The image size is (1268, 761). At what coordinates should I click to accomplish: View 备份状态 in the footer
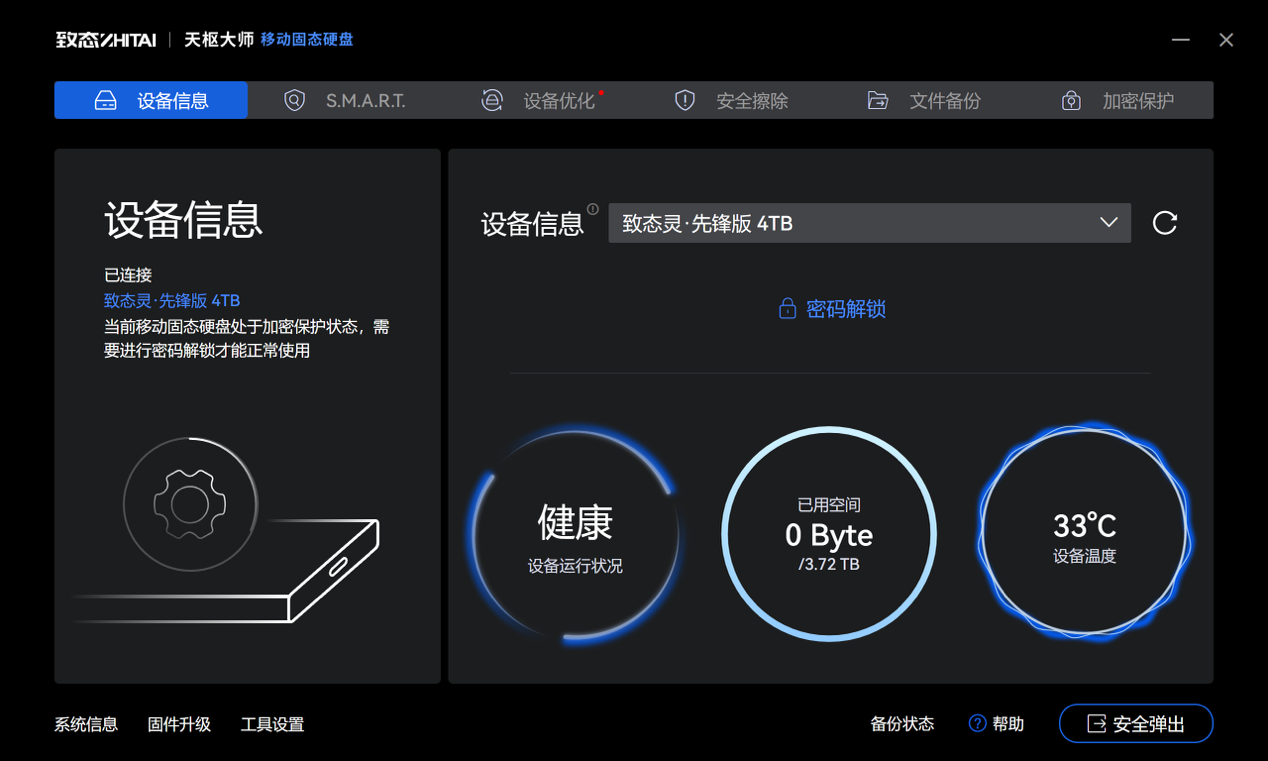(x=902, y=724)
